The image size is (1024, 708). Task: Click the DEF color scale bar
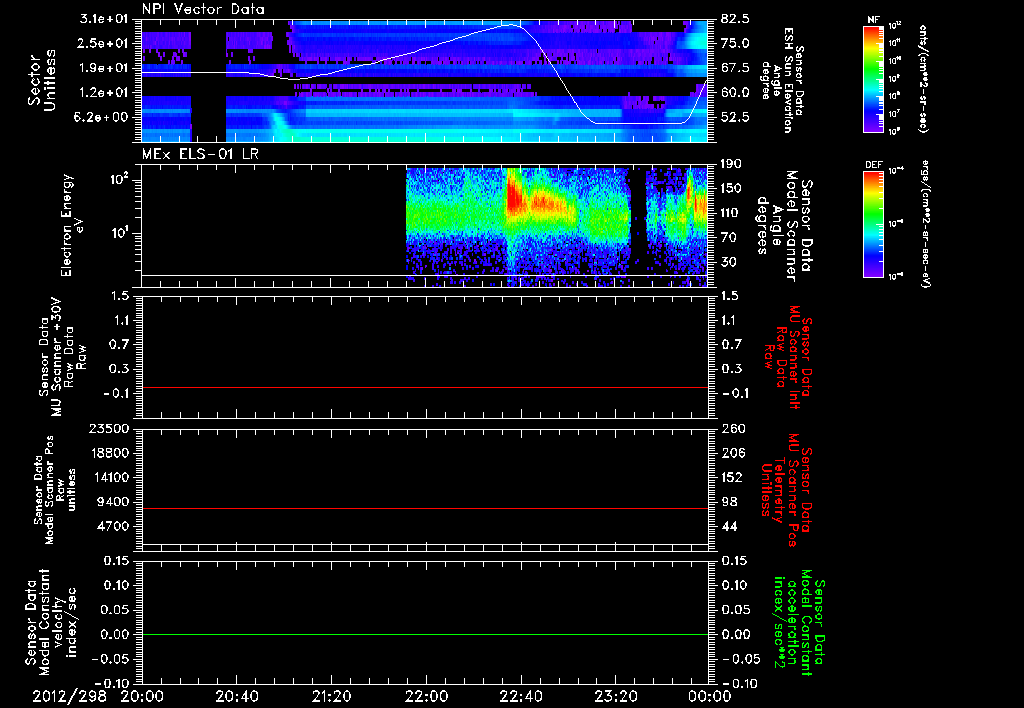[x=874, y=224]
